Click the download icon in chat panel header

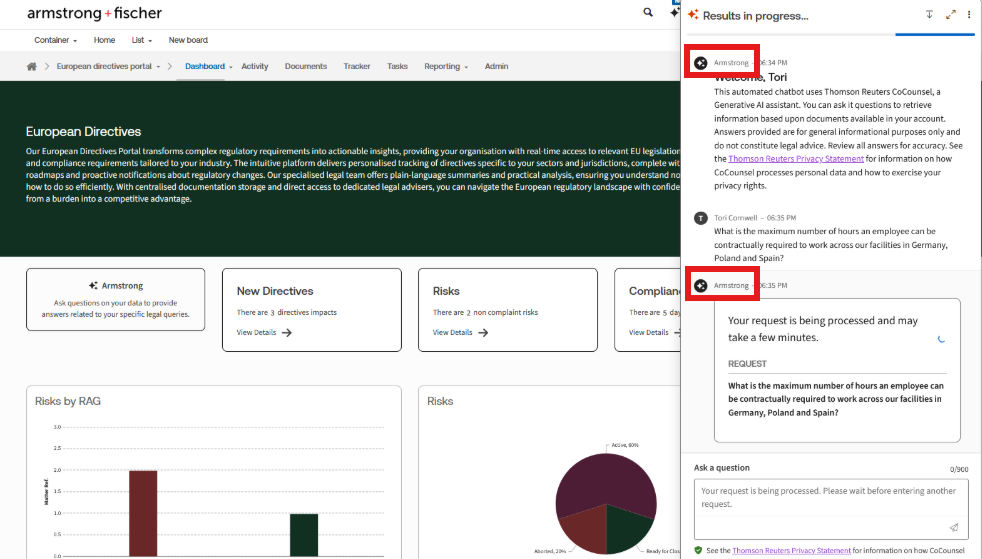[x=929, y=15]
